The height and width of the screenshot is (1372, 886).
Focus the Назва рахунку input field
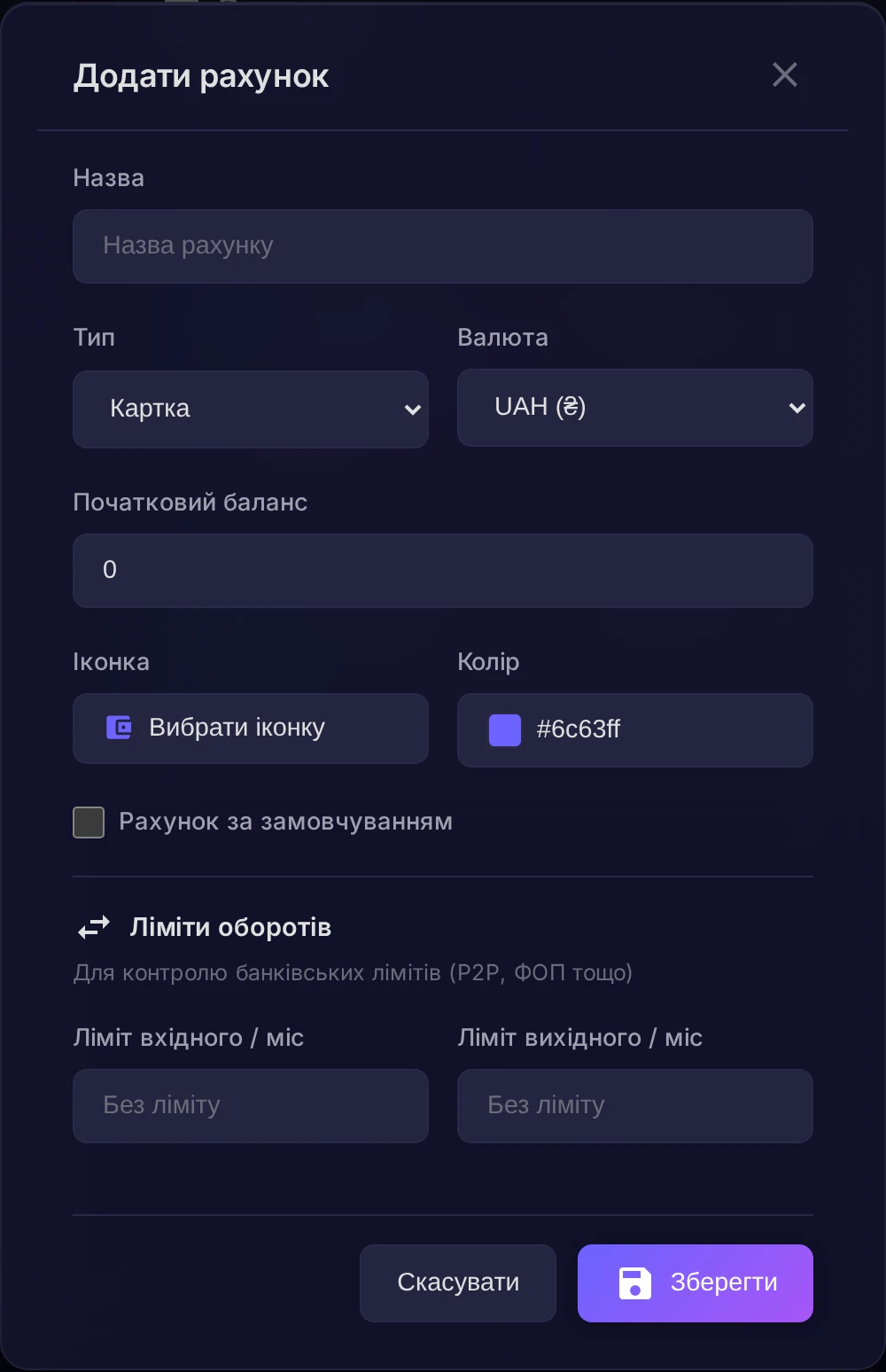[443, 246]
